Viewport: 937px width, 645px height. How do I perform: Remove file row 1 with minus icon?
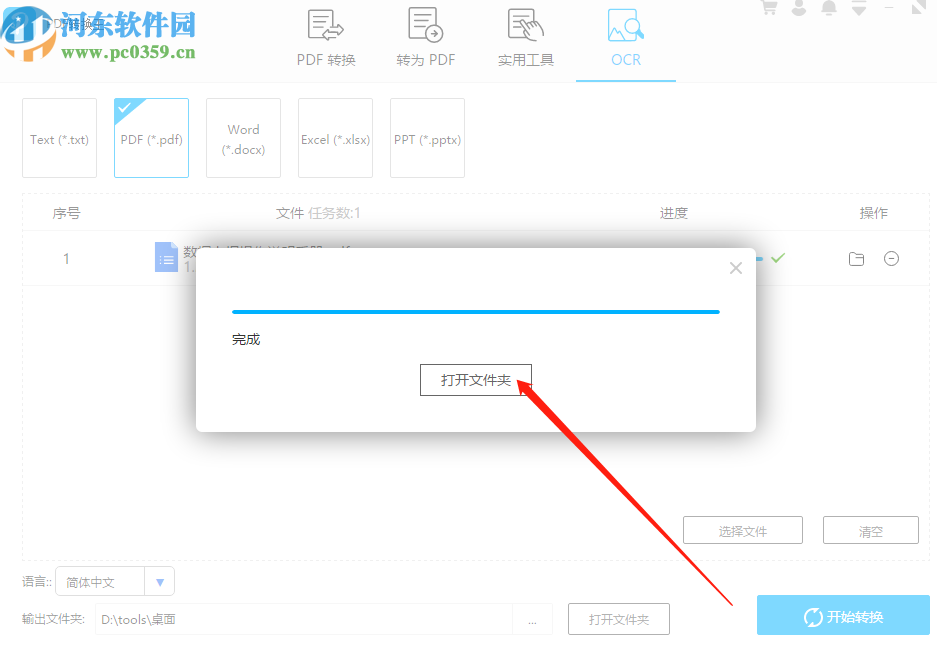point(891,258)
